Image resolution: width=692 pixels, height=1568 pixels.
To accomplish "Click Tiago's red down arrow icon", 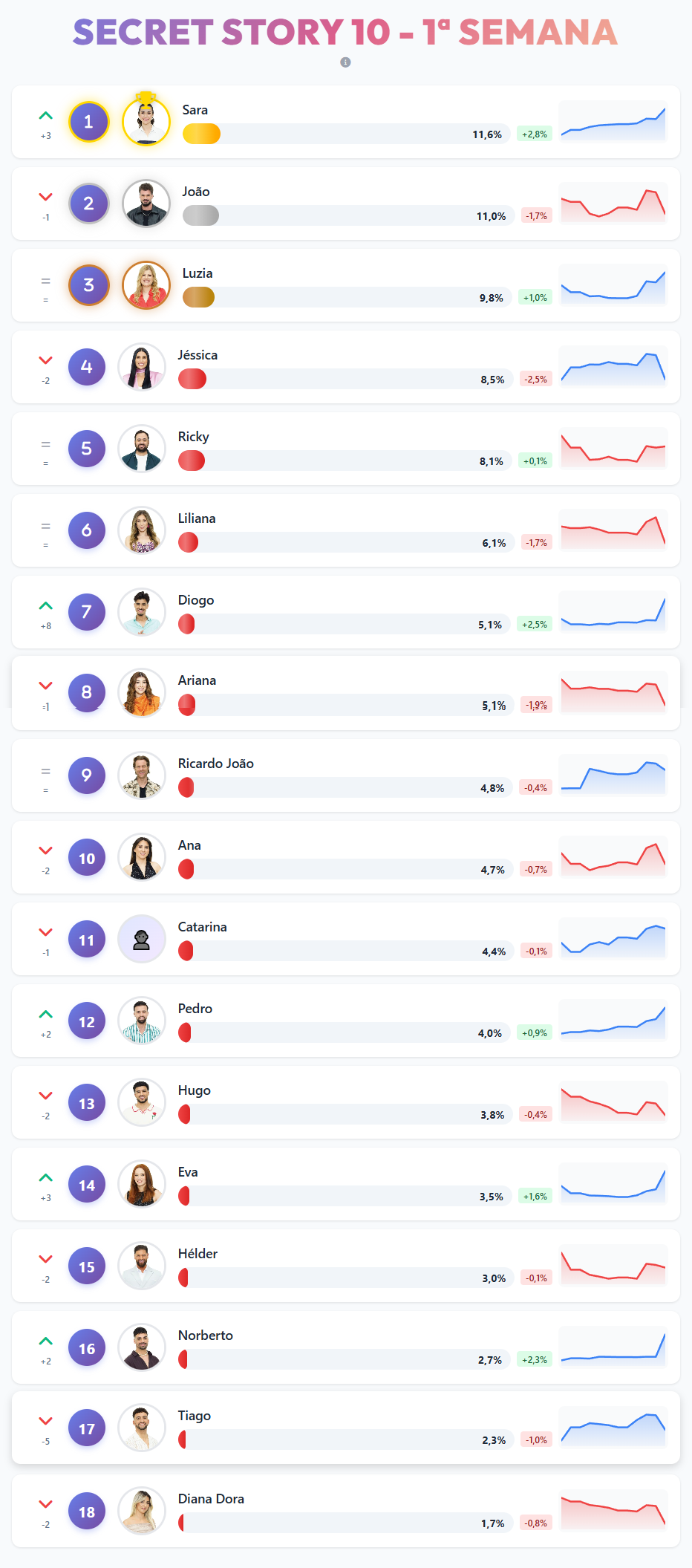I will click(x=46, y=1421).
